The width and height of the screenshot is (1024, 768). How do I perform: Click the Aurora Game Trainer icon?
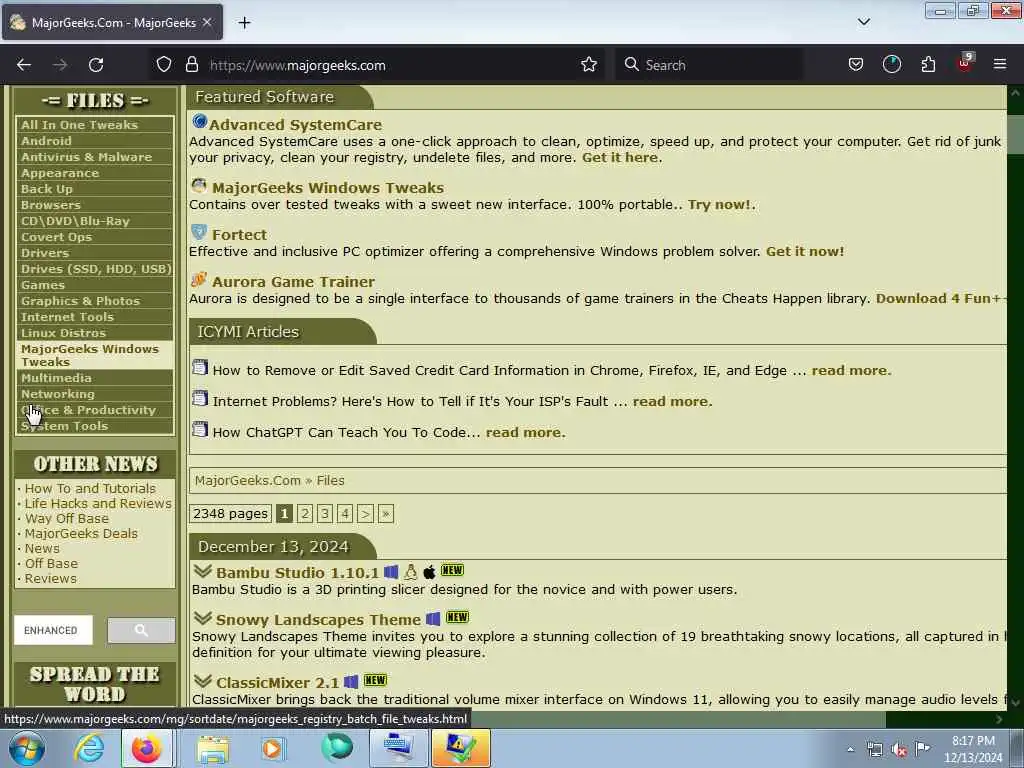pyautogui.click(x=199, y=279)
